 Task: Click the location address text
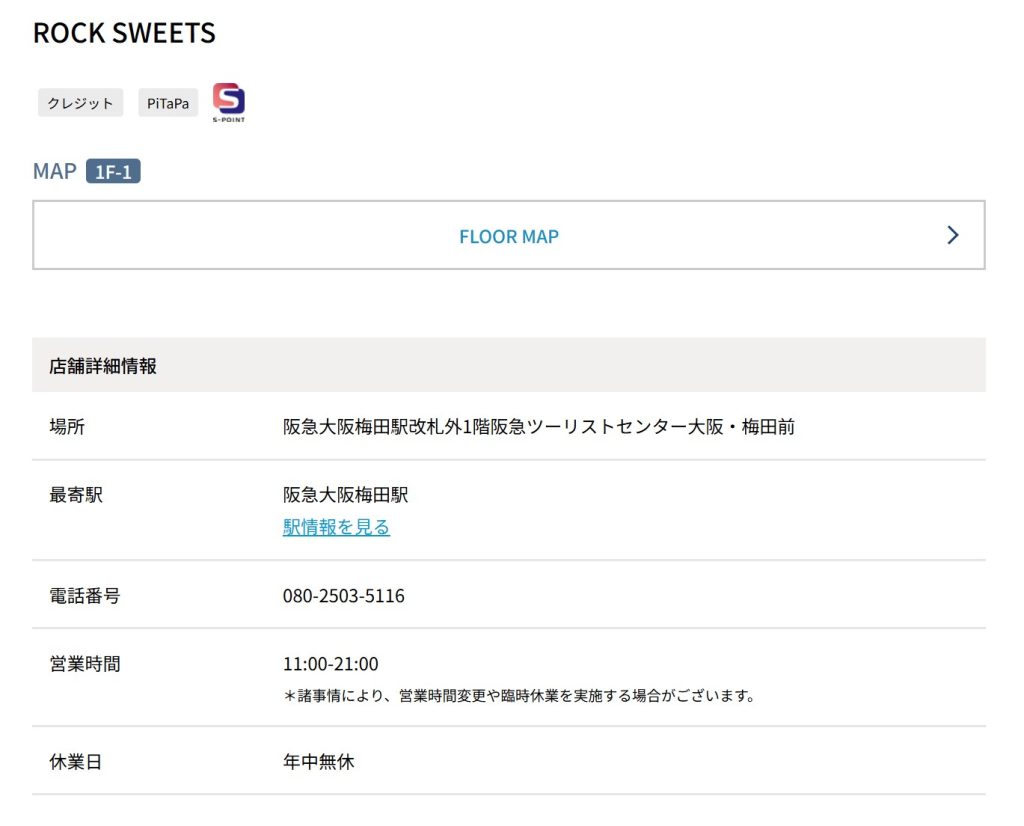point(539,426)
